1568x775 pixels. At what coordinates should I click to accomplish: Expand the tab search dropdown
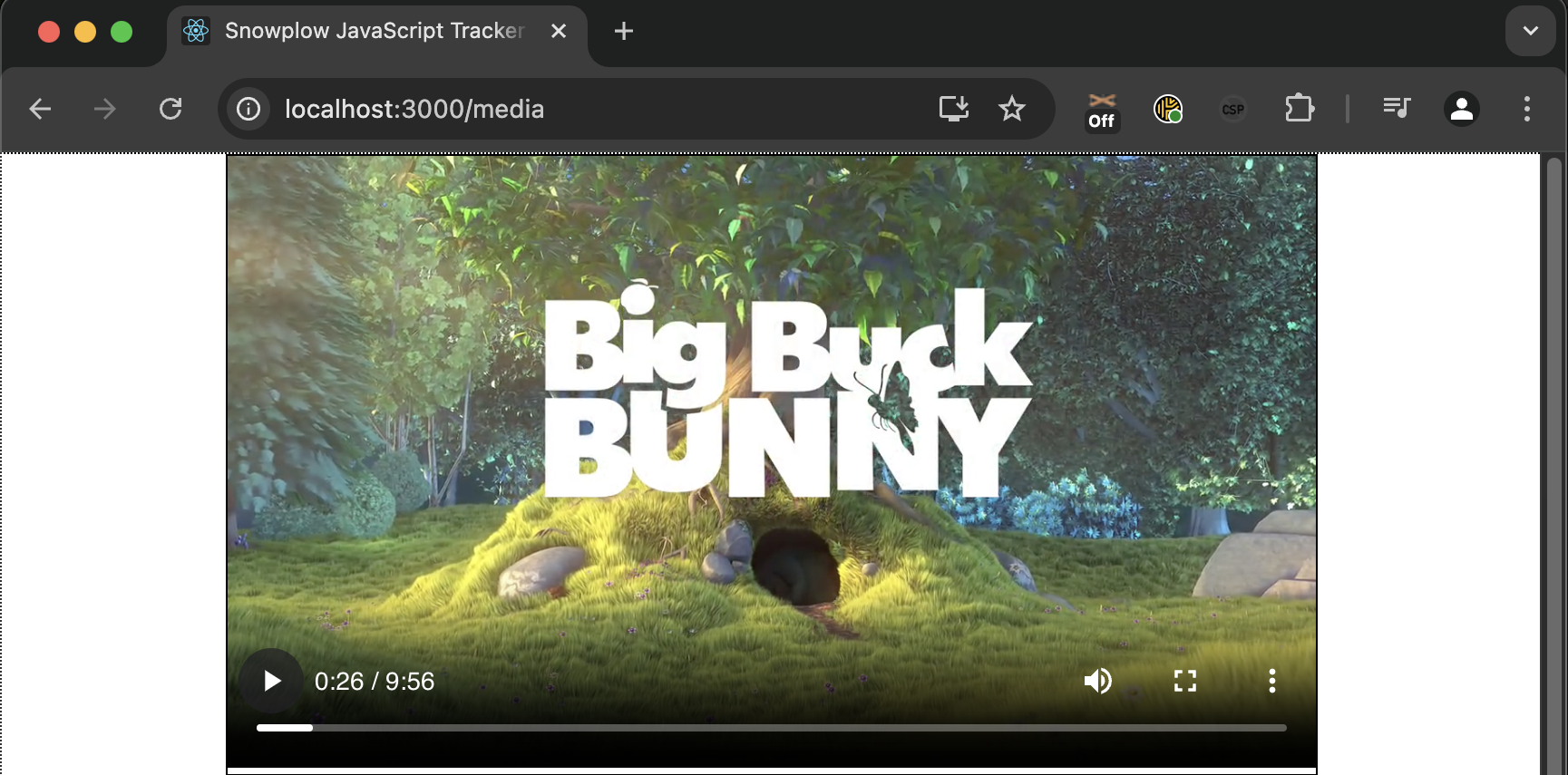point(1531,31)
